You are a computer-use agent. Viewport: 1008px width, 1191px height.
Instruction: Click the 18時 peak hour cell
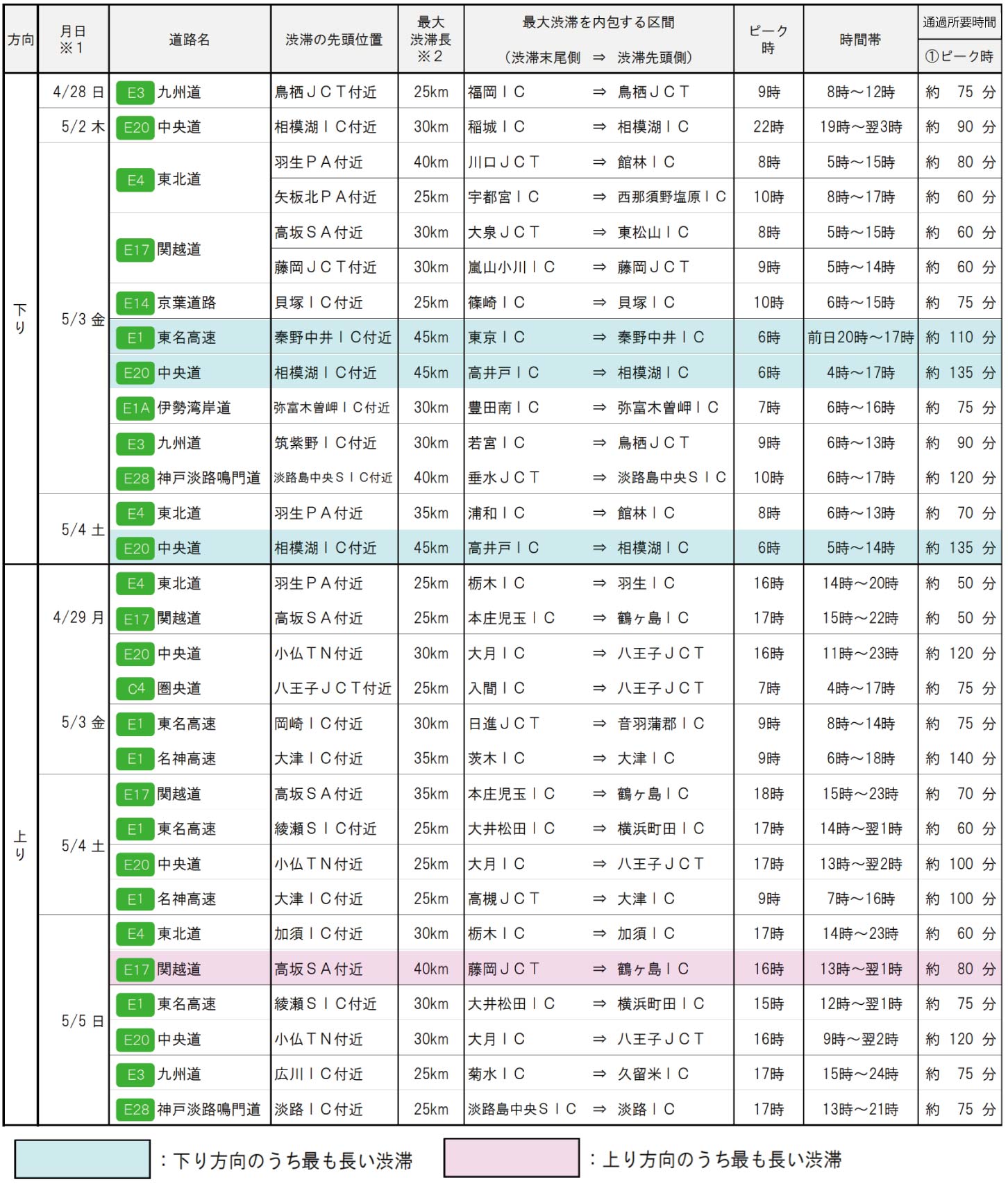coord(768,794)
